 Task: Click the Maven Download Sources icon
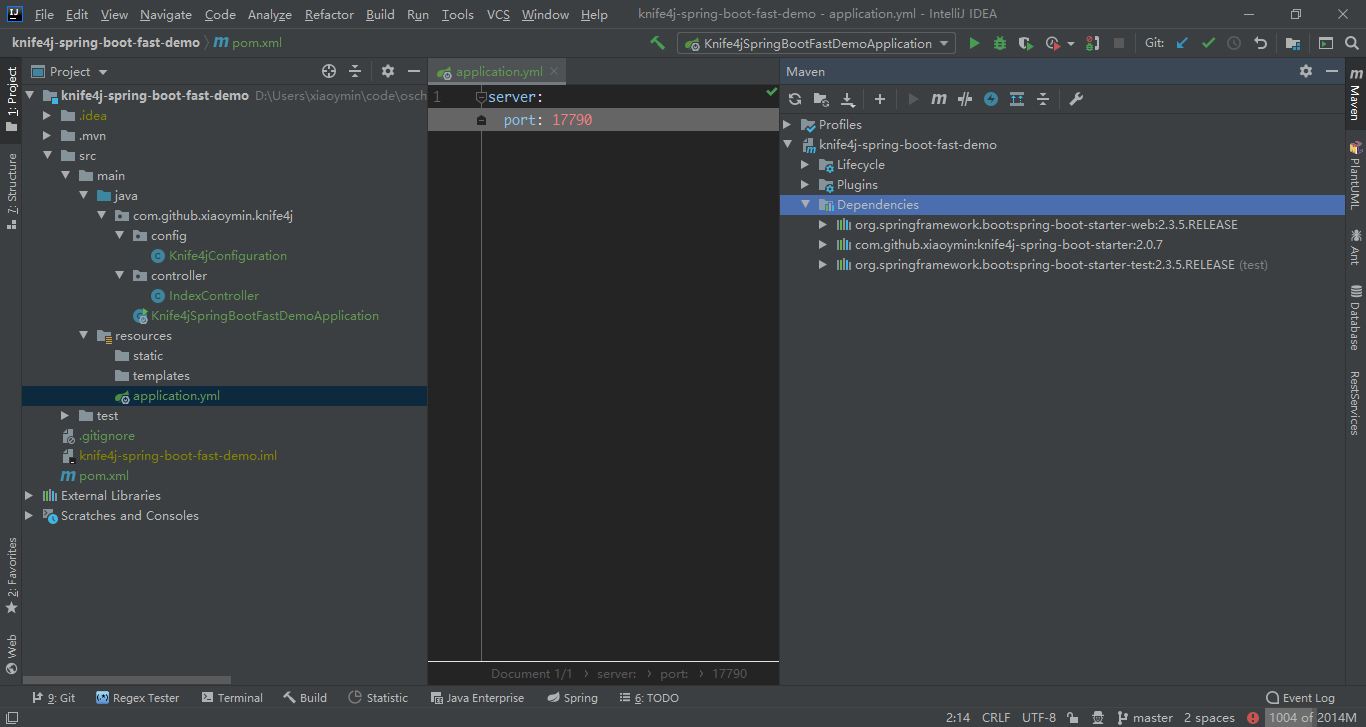[848, 99]
